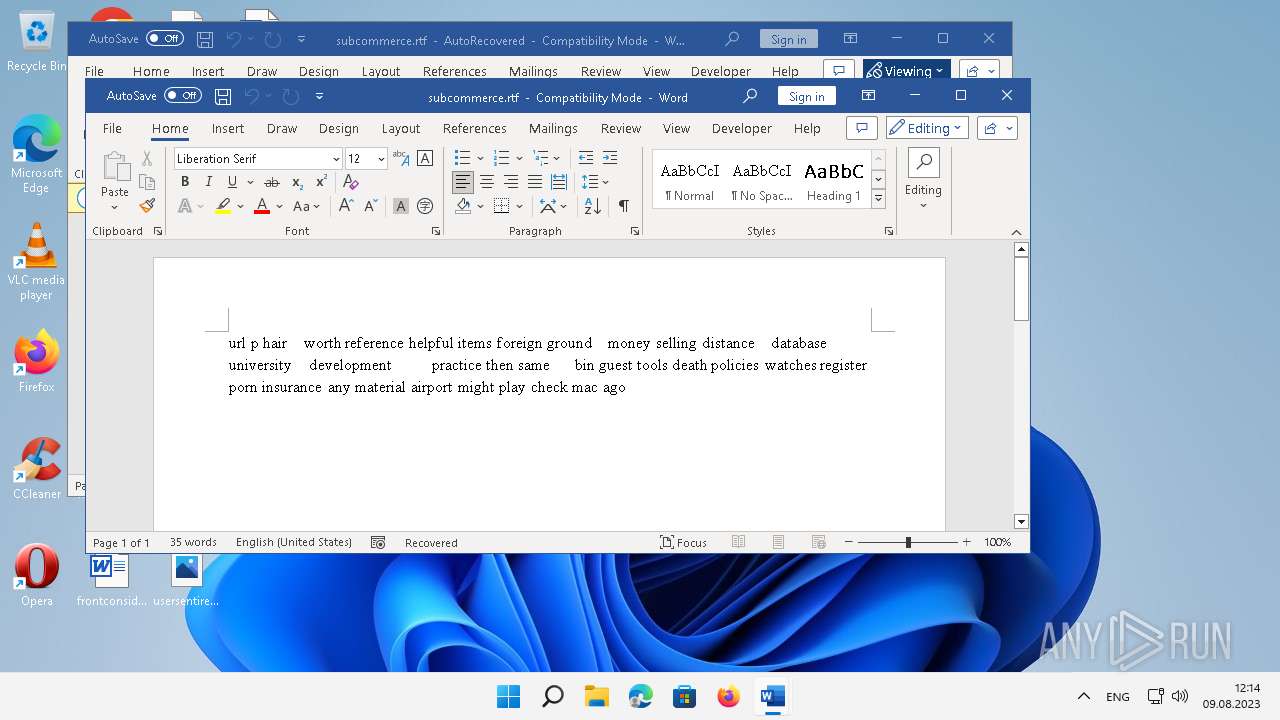Open the font size dropdown
Image resolution: width=1280 pixels, height=720 pixels.
point(381,159)
